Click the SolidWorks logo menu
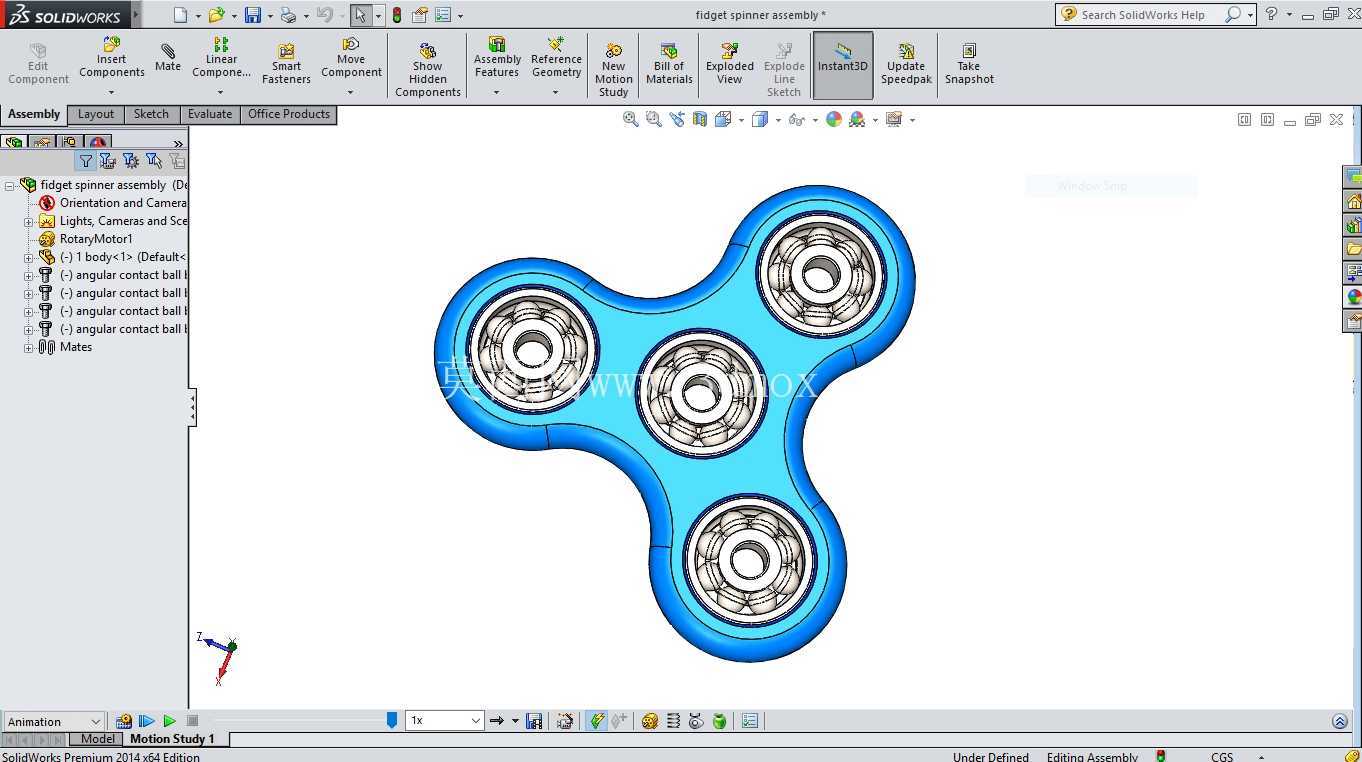Viewport: 1362px width, 762px height. point(65,15)
